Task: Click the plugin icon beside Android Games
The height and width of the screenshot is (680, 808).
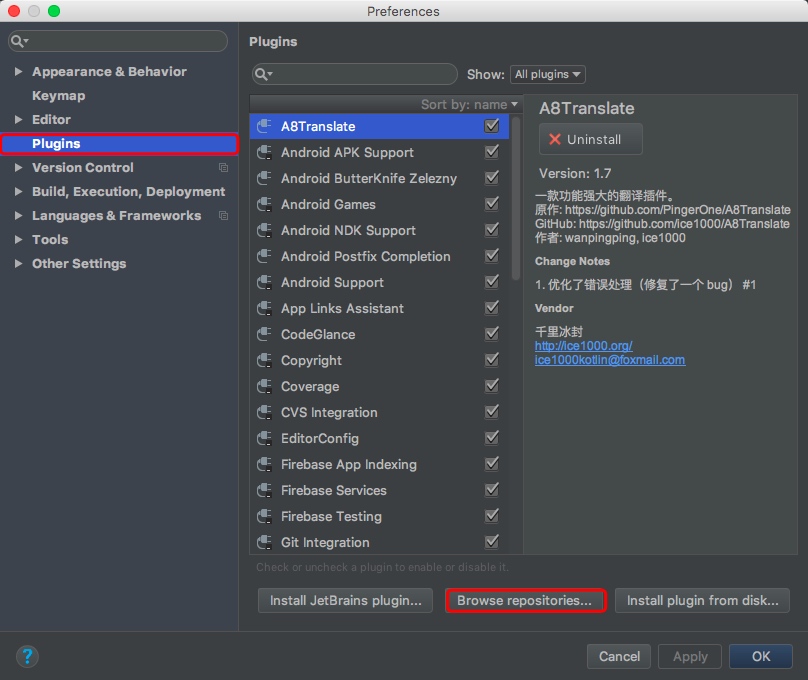Action: 265,204
